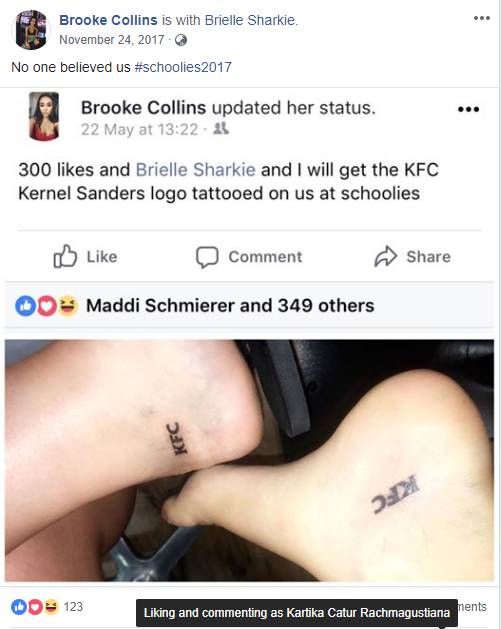
Task: Open Brooke Collins profile picture at top
Action: click(x=31, y=30)
